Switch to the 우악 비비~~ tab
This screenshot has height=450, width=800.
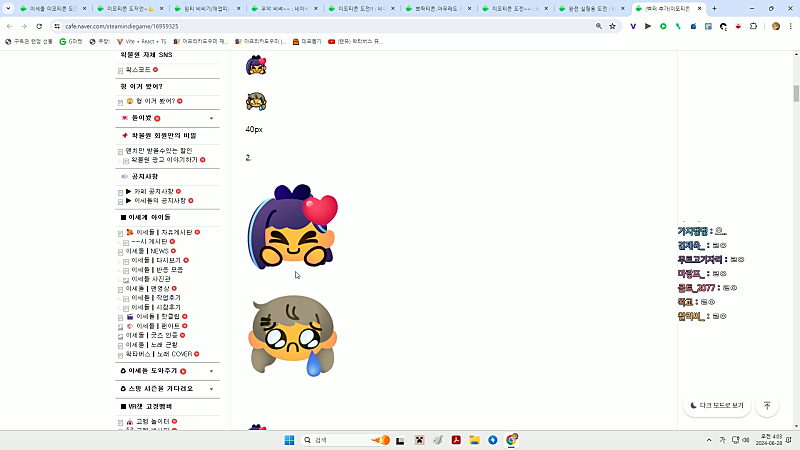pos(284,8)
